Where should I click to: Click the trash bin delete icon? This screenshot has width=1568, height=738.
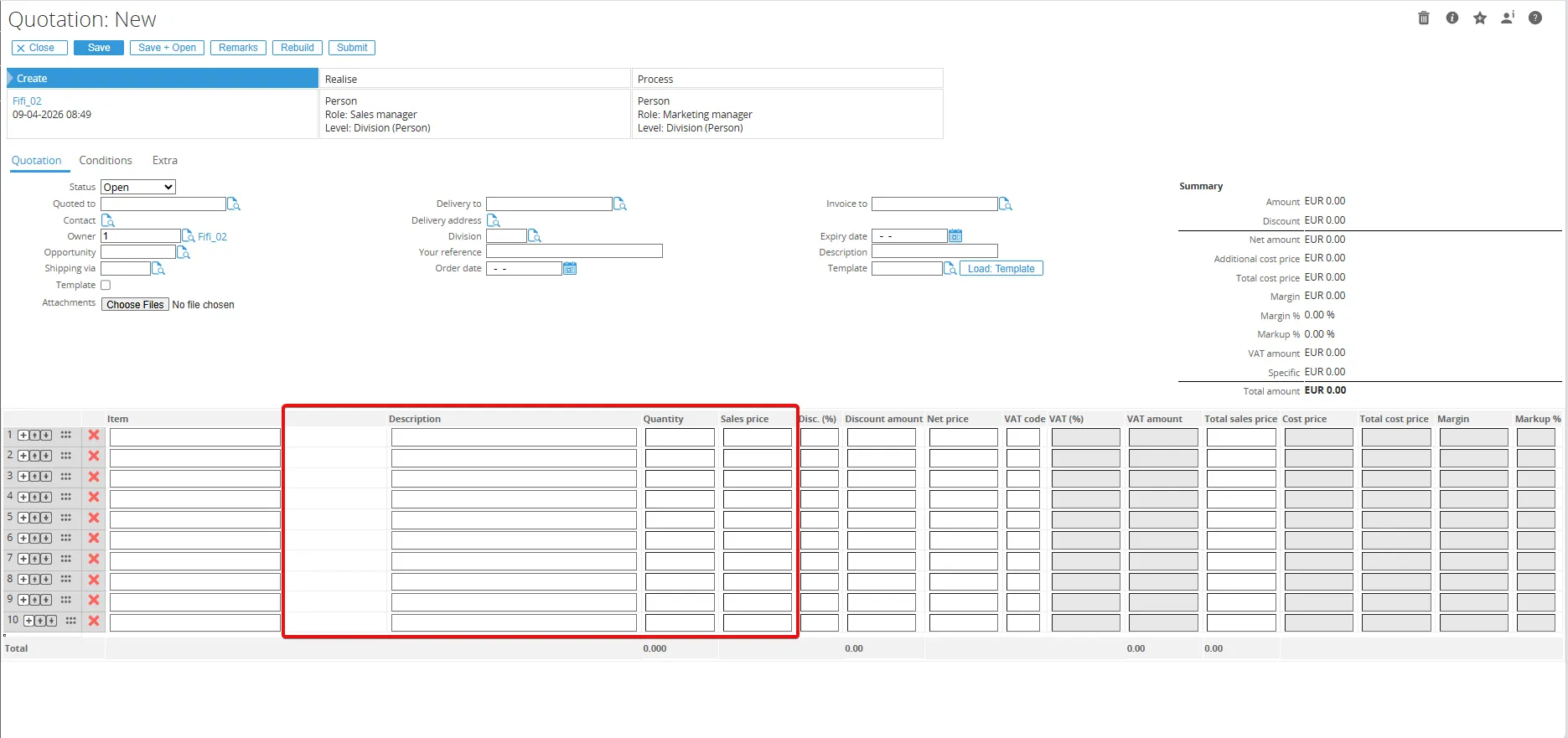tap(1423, 18)
